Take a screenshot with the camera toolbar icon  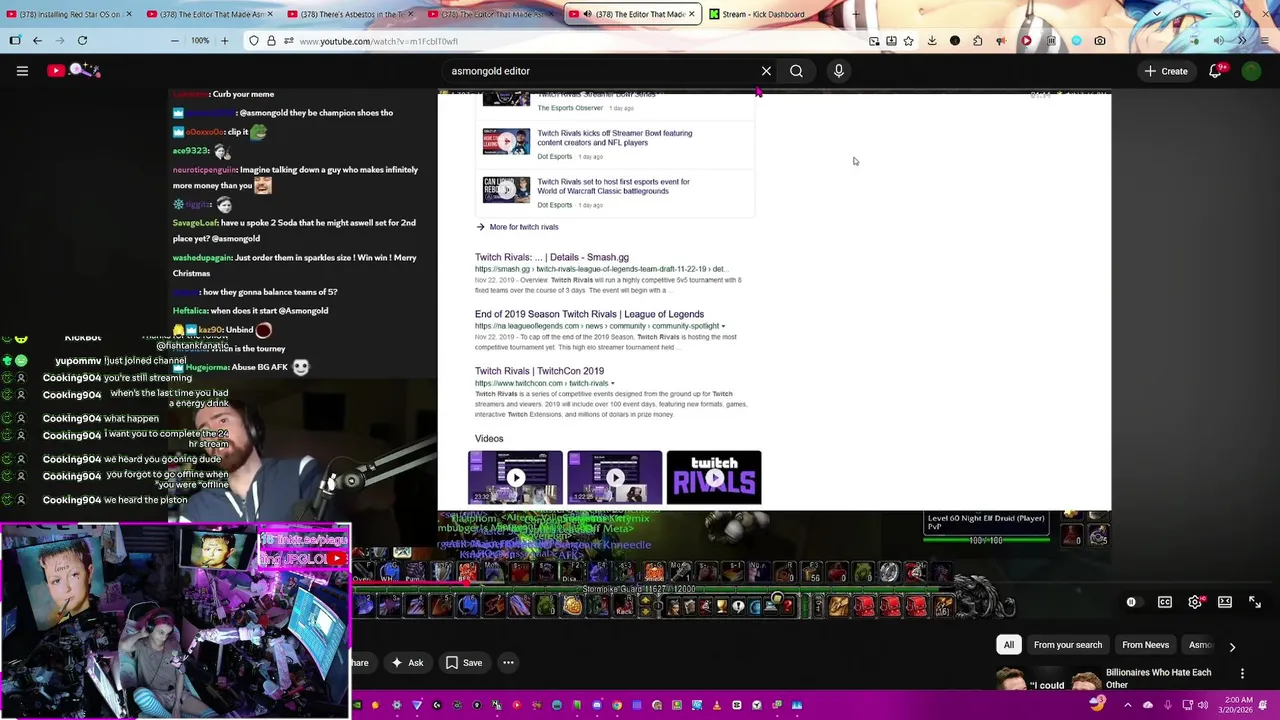point(1100,41)
